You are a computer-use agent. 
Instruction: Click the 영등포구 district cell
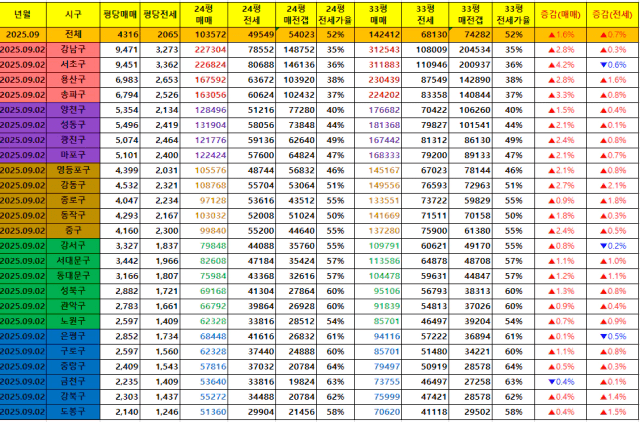point(73,171)
